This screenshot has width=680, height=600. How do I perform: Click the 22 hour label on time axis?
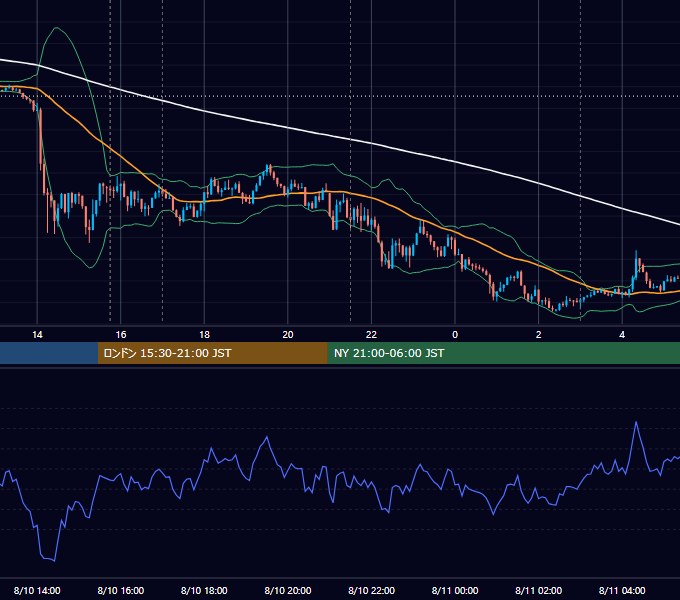pyautogui.click(x=371, y=335)
